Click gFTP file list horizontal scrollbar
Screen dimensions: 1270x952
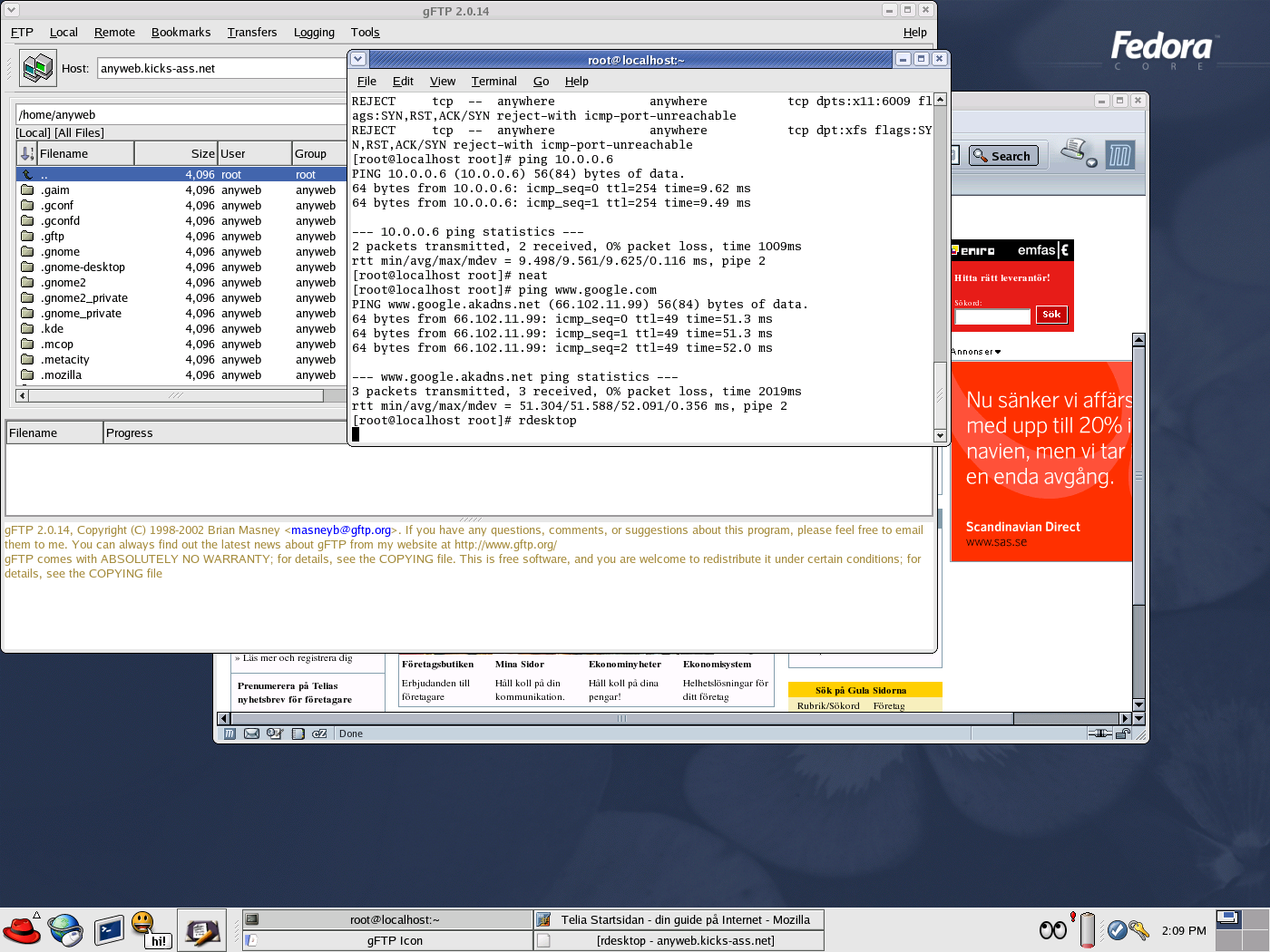pos(175,395)
